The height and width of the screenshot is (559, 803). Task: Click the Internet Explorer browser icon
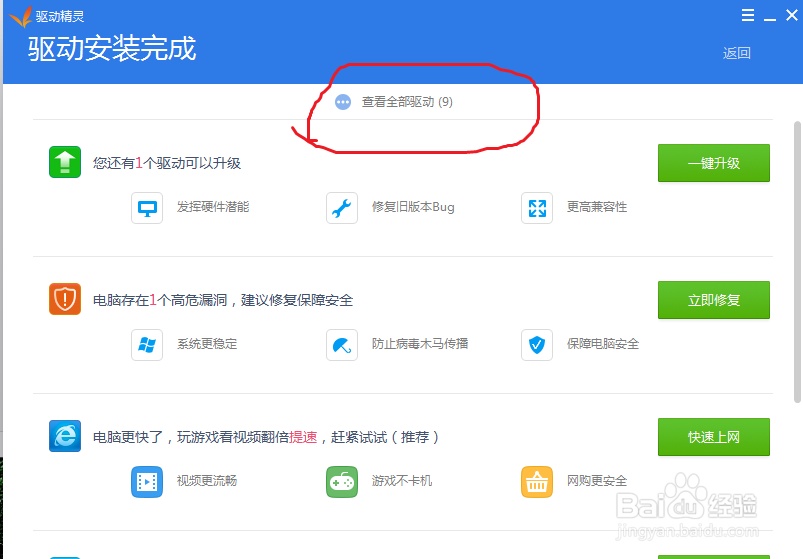(65, 436)
